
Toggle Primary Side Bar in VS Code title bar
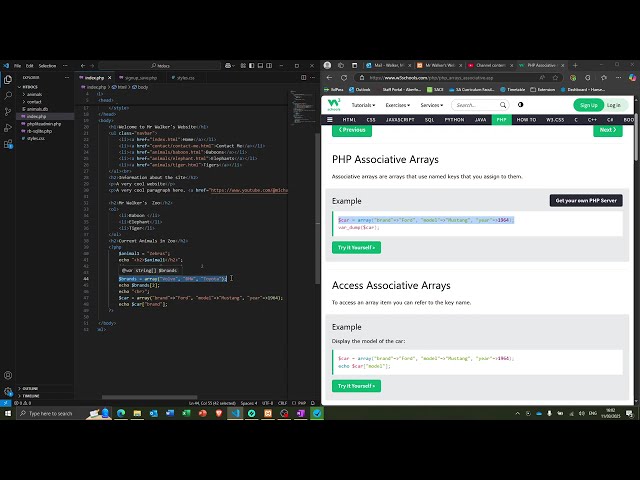pos(251,65)
